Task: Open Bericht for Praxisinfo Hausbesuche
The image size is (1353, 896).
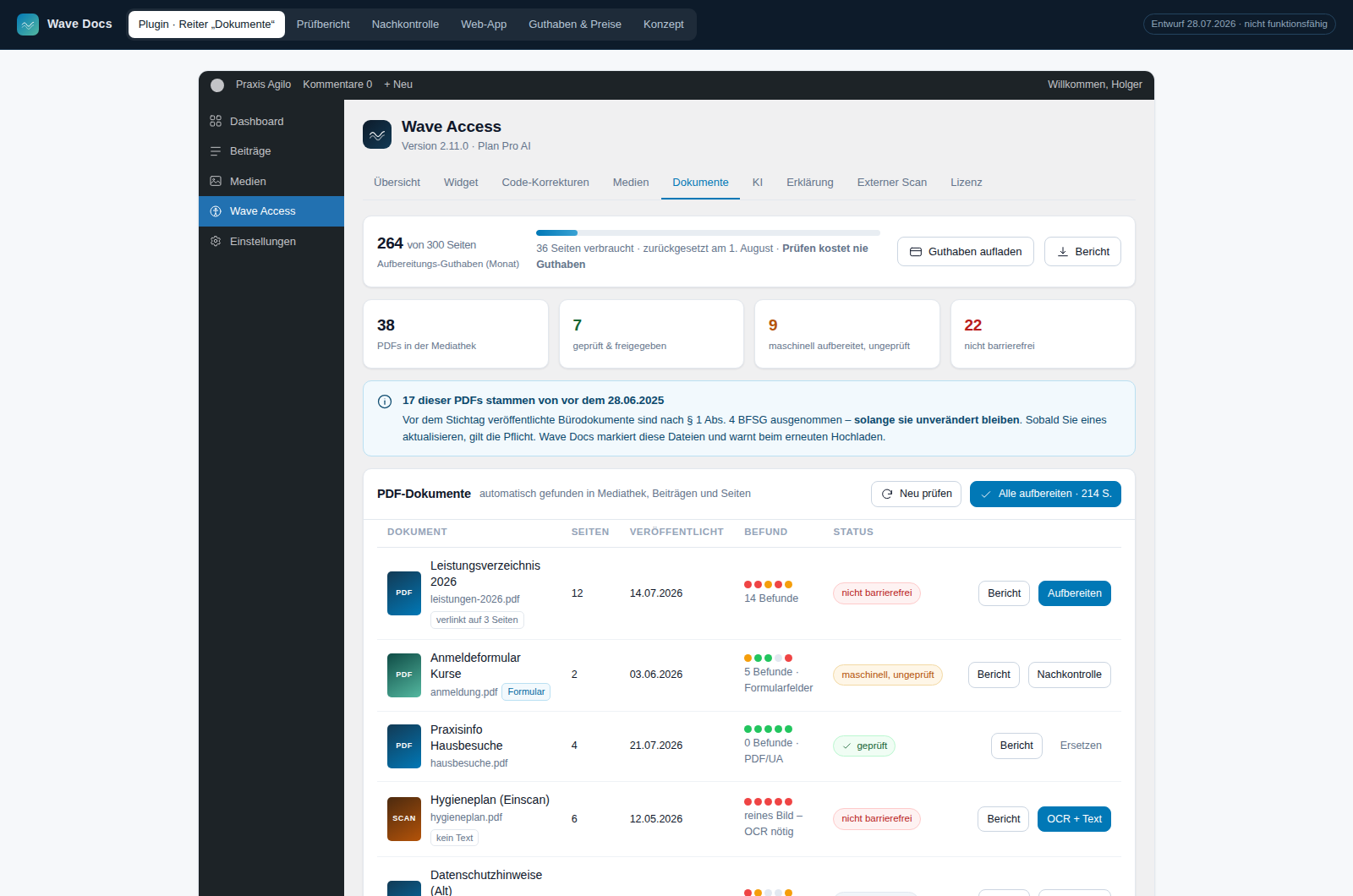Action: click(x=1016, y=746)
